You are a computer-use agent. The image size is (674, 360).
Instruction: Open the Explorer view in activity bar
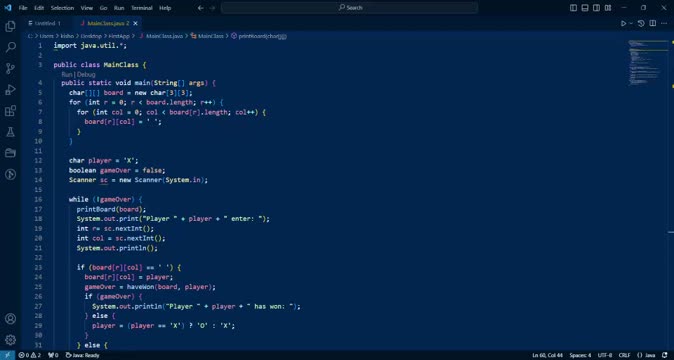[x=10, y=27]
